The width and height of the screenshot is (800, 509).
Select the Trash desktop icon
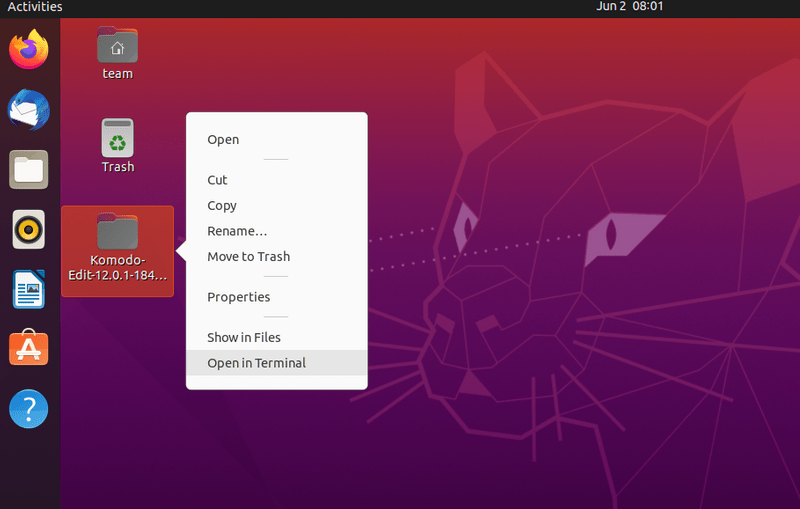click(x=117, y=146)
